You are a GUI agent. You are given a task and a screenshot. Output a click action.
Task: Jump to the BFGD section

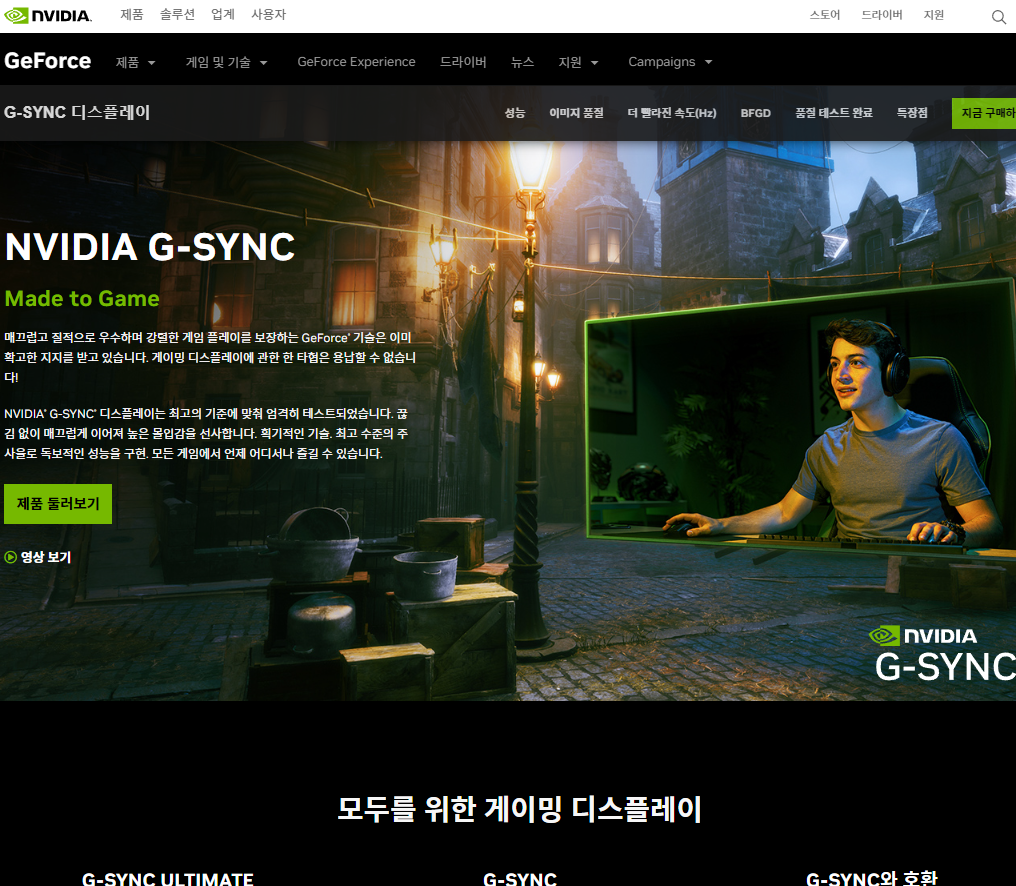[x=756, y=113]
